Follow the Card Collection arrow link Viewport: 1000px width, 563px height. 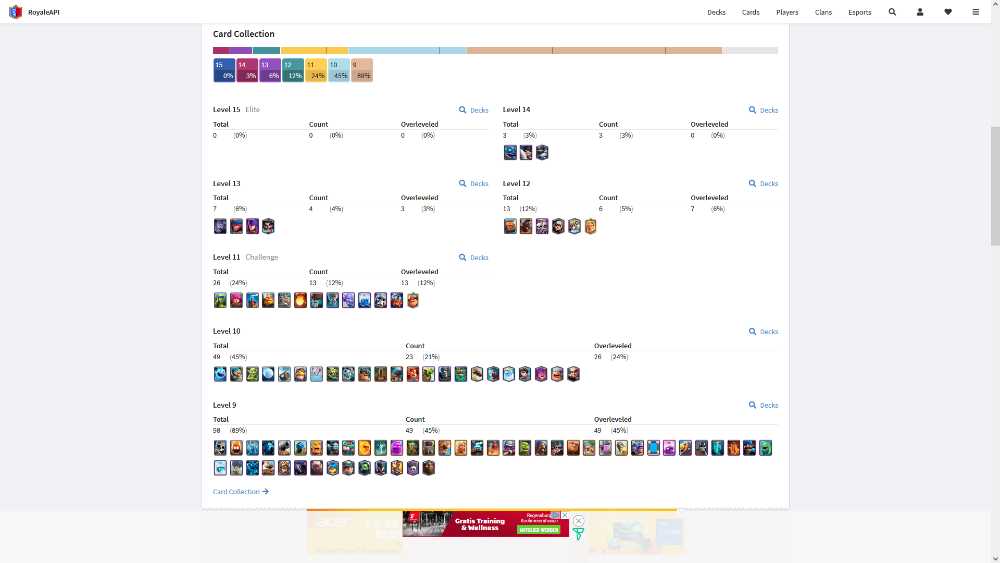click(x=241, y=492)
